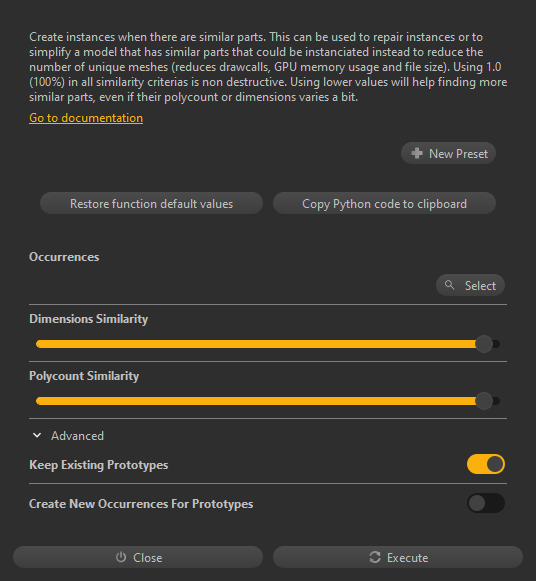Click the power icon on Close button
Image resolution: width=536 pixels, height=581 pixels.
[x=121, y=557]
